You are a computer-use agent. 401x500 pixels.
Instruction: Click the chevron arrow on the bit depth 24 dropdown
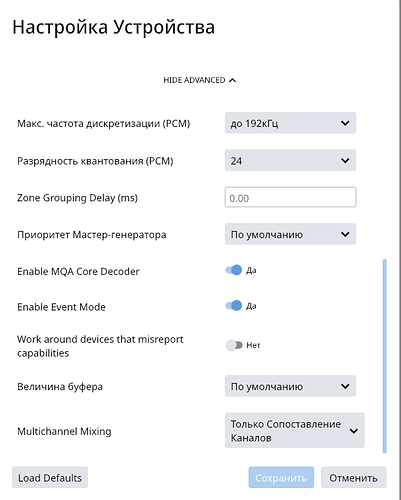pos(345,161)
